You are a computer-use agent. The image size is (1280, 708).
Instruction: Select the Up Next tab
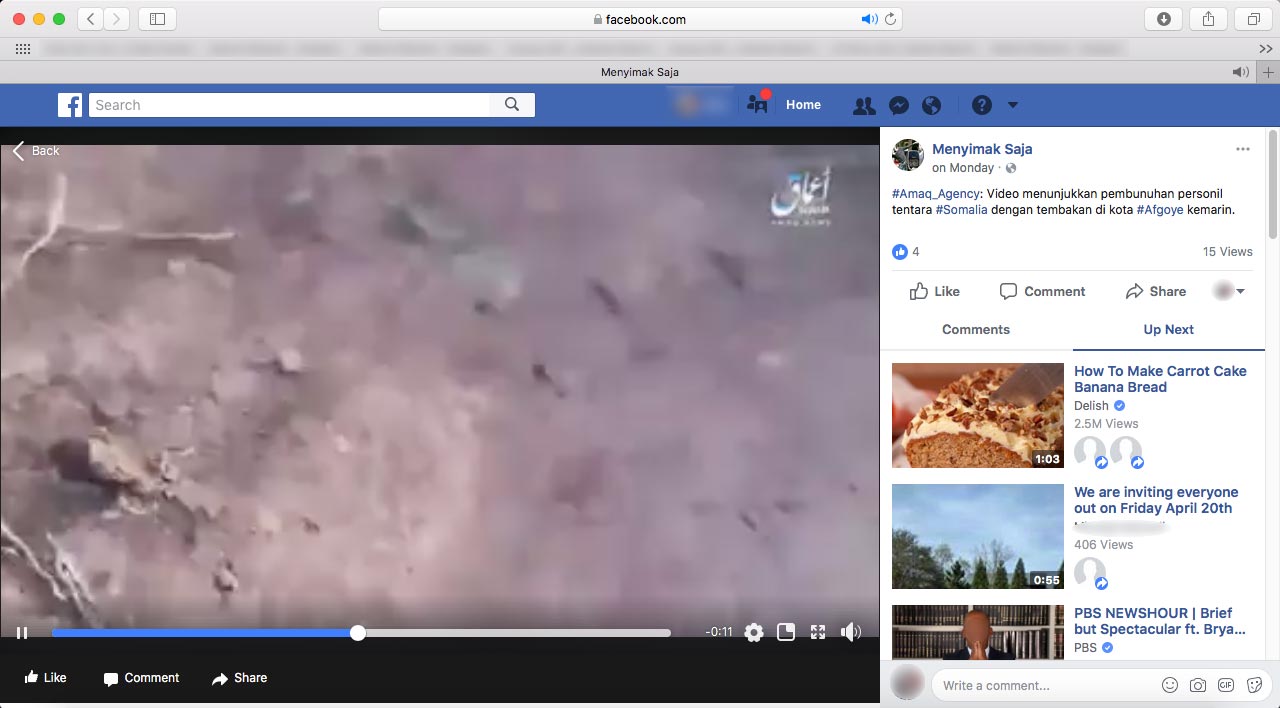click(x=1168, y=329)
